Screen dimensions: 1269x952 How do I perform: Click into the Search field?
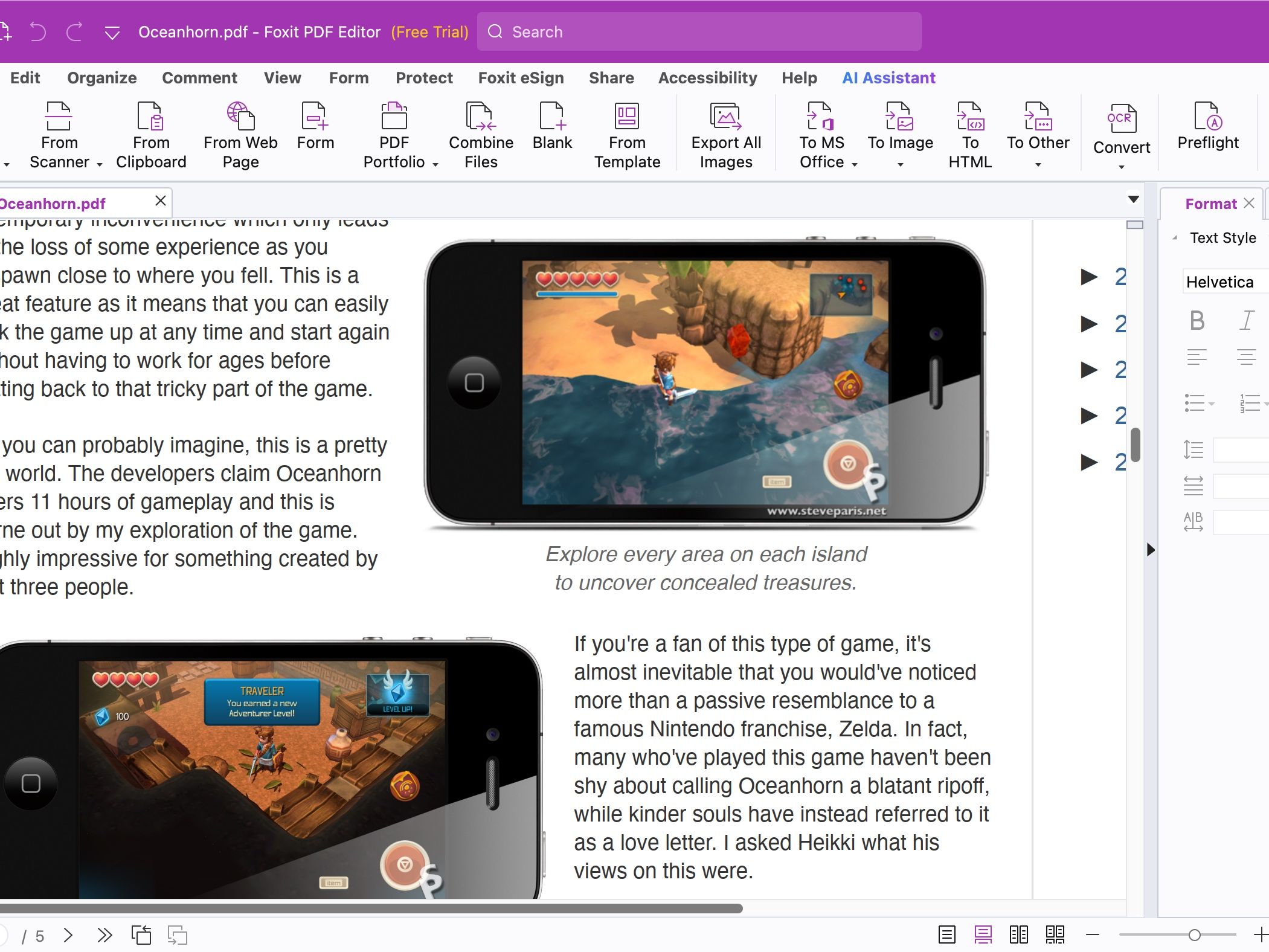[699, 32]
